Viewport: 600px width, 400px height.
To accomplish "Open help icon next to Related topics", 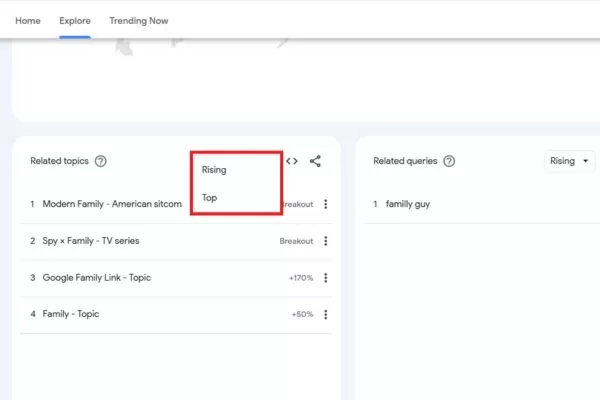I will (x=101, y=161).
